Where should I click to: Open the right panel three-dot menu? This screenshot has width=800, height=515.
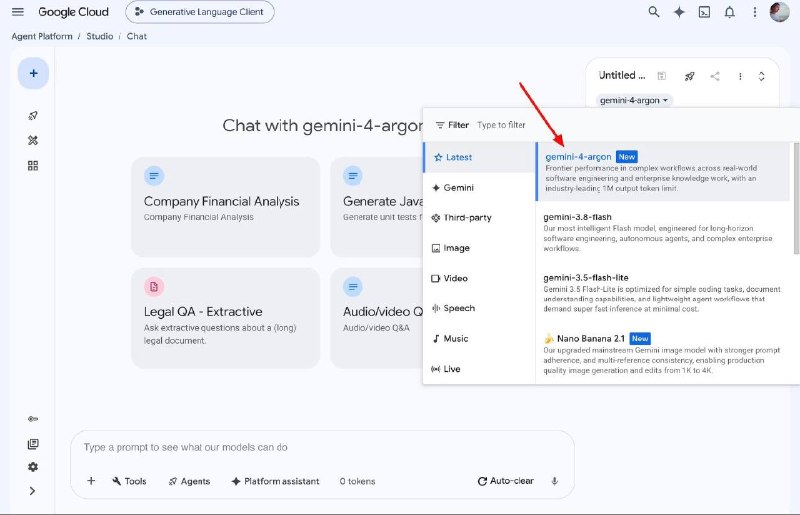(x=740, y=76)
